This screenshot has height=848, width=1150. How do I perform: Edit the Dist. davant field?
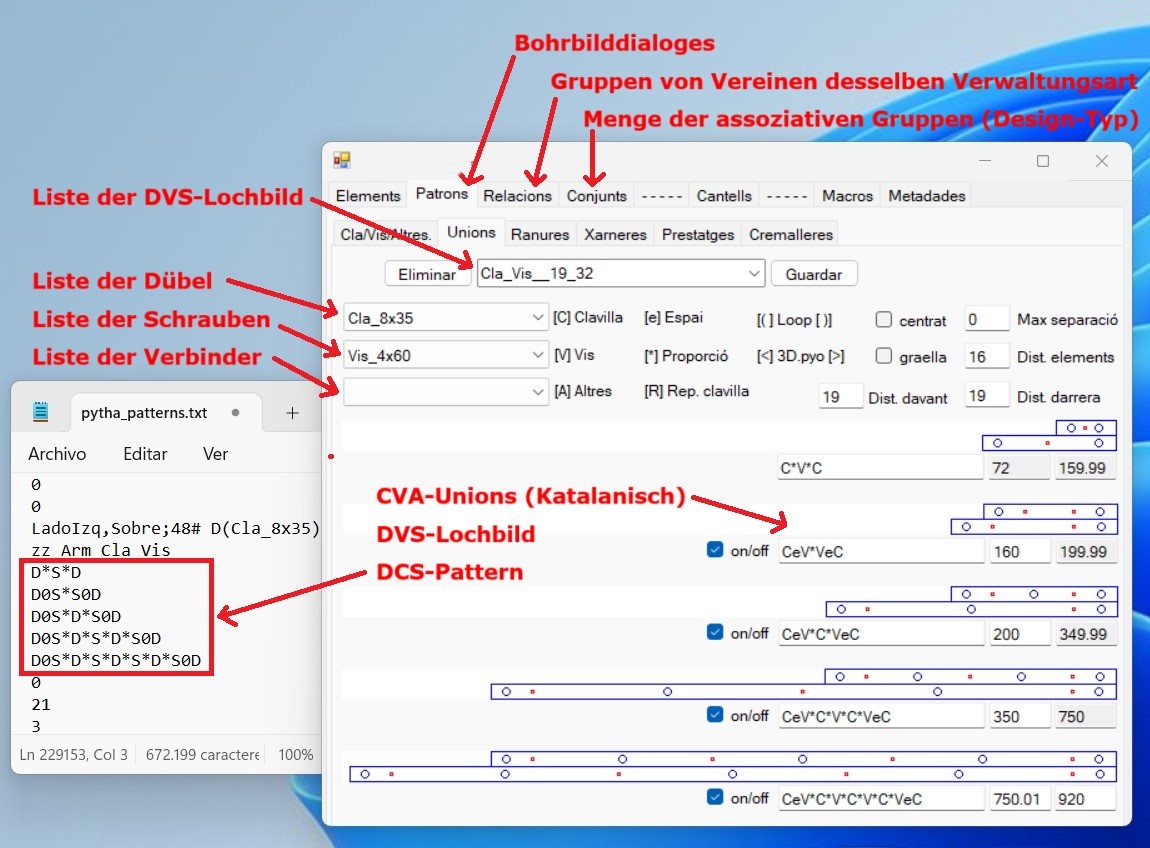tap(840, 396)
